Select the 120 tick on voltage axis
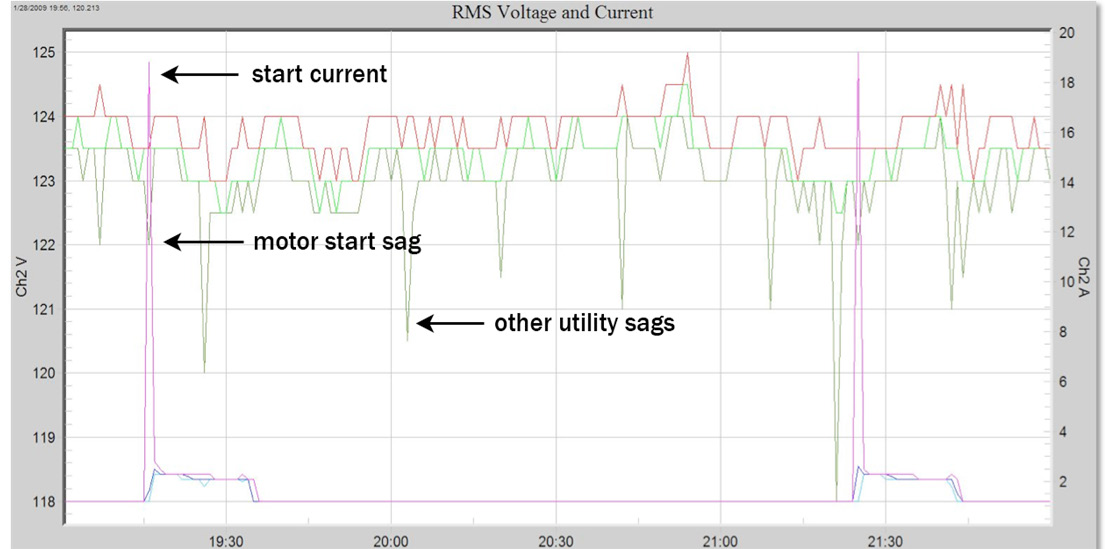 pyautogui.click(x=44, y=374)
